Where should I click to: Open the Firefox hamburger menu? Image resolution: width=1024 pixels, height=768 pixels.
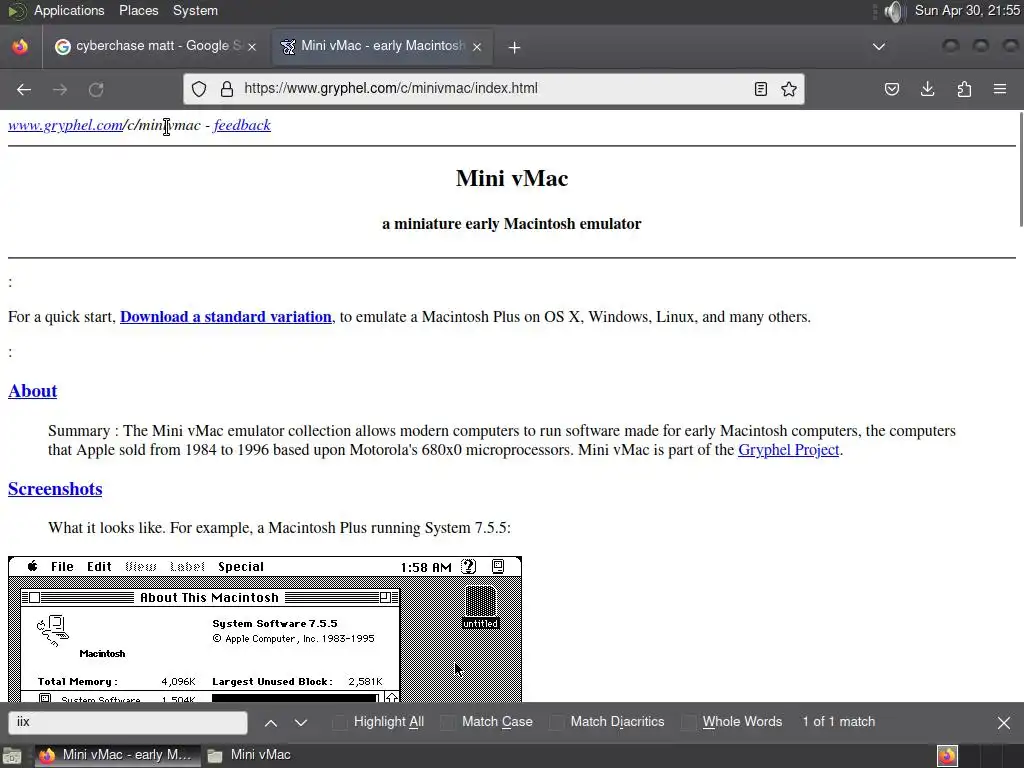[1000, 89]
